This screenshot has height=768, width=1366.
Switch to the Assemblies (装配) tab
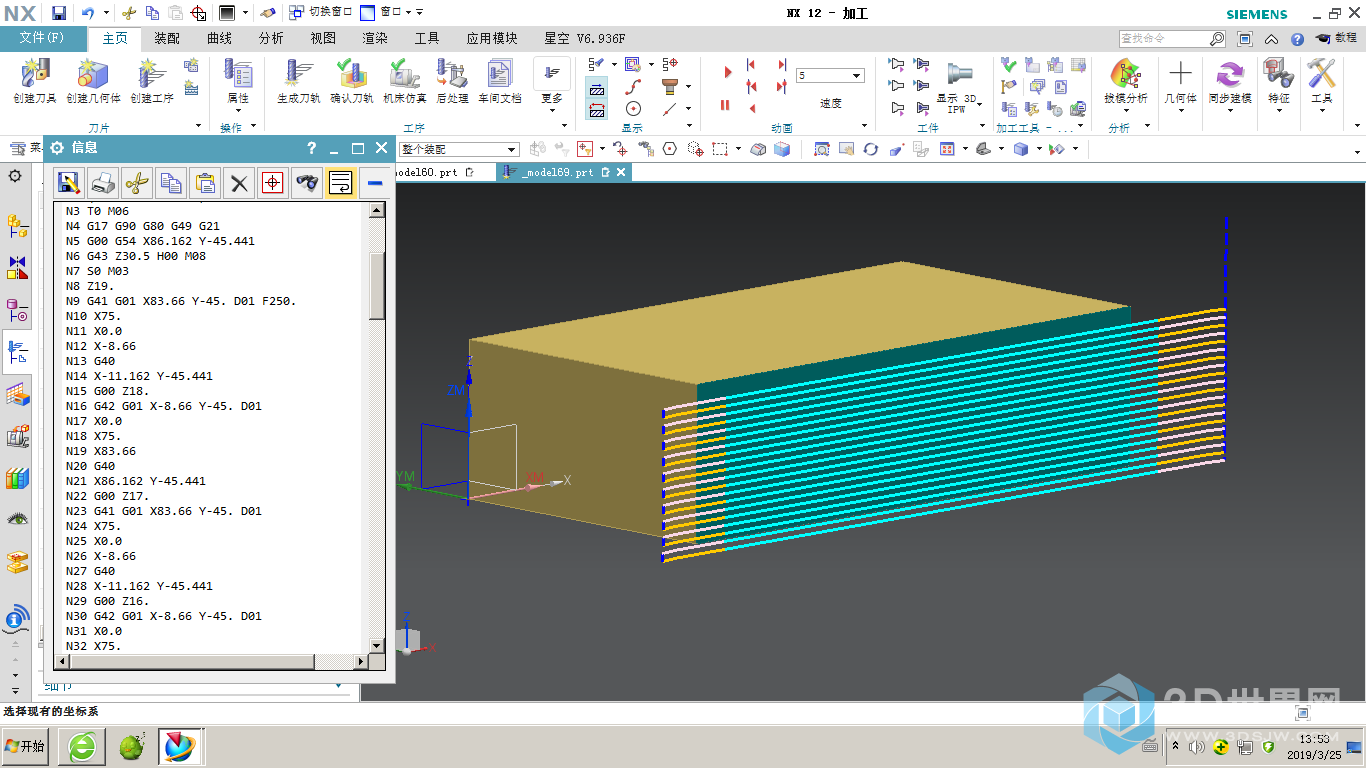click(x=167, y=38)
